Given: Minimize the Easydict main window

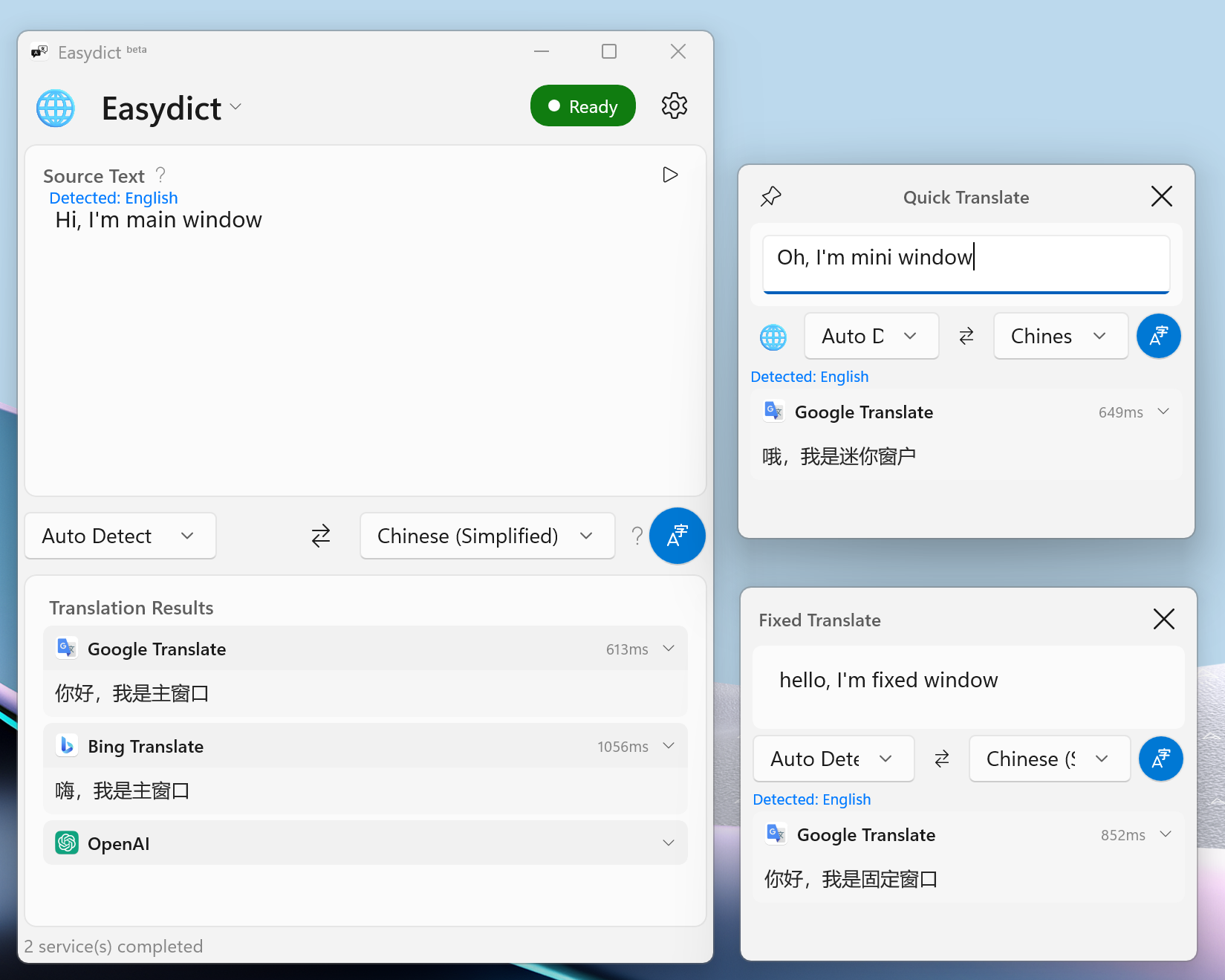Looking at the screenshot, I should click(542, 51).
